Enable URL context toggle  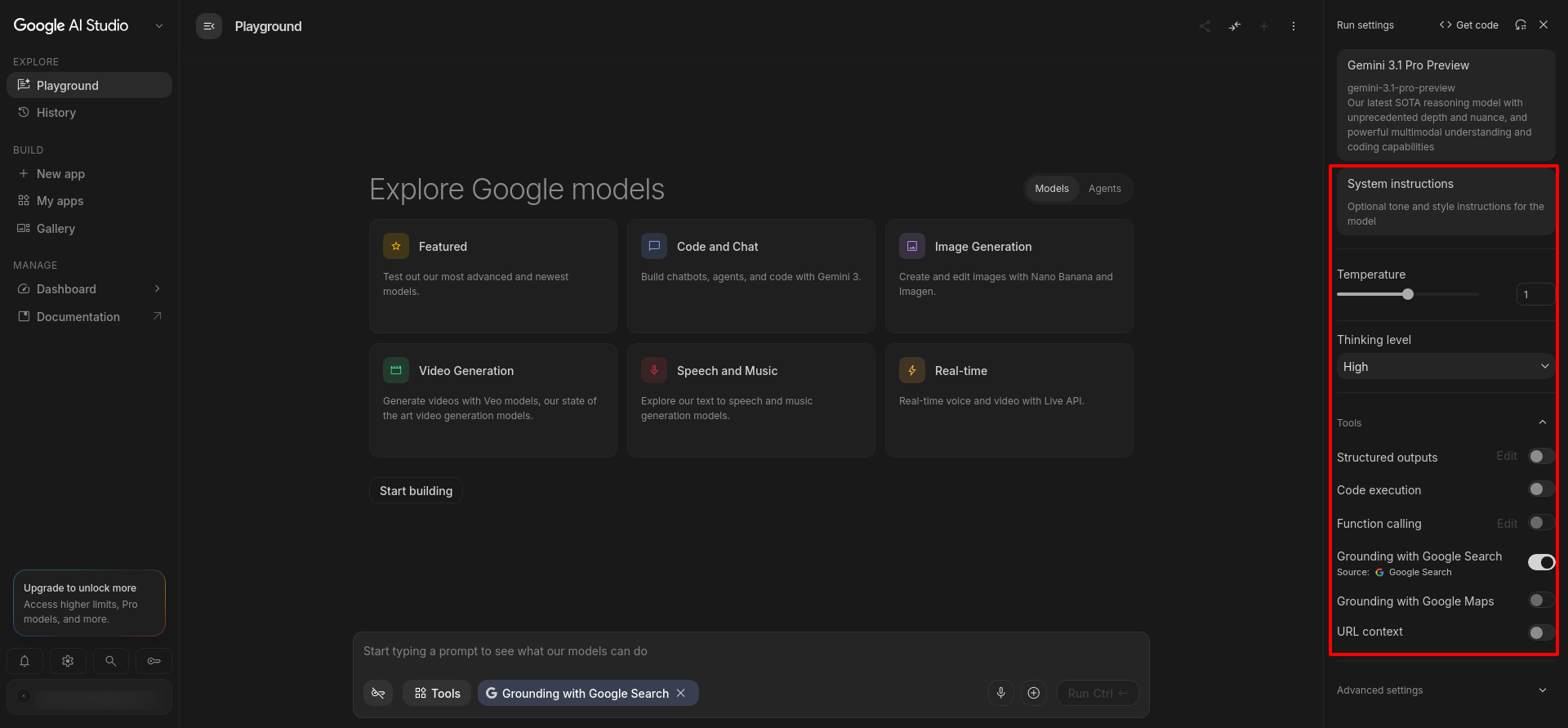1541,632
